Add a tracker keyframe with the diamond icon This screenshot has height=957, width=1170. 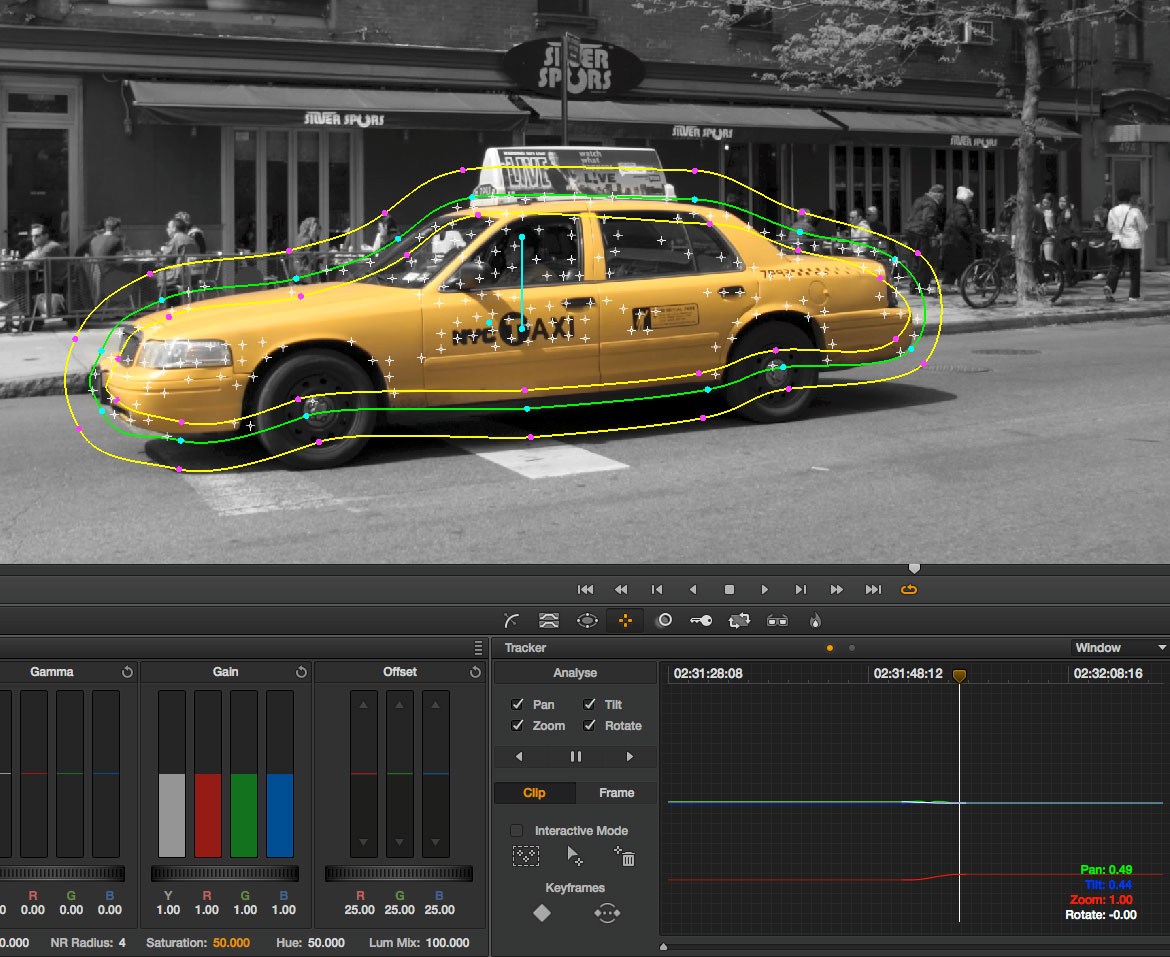click(x=541, y=912)
